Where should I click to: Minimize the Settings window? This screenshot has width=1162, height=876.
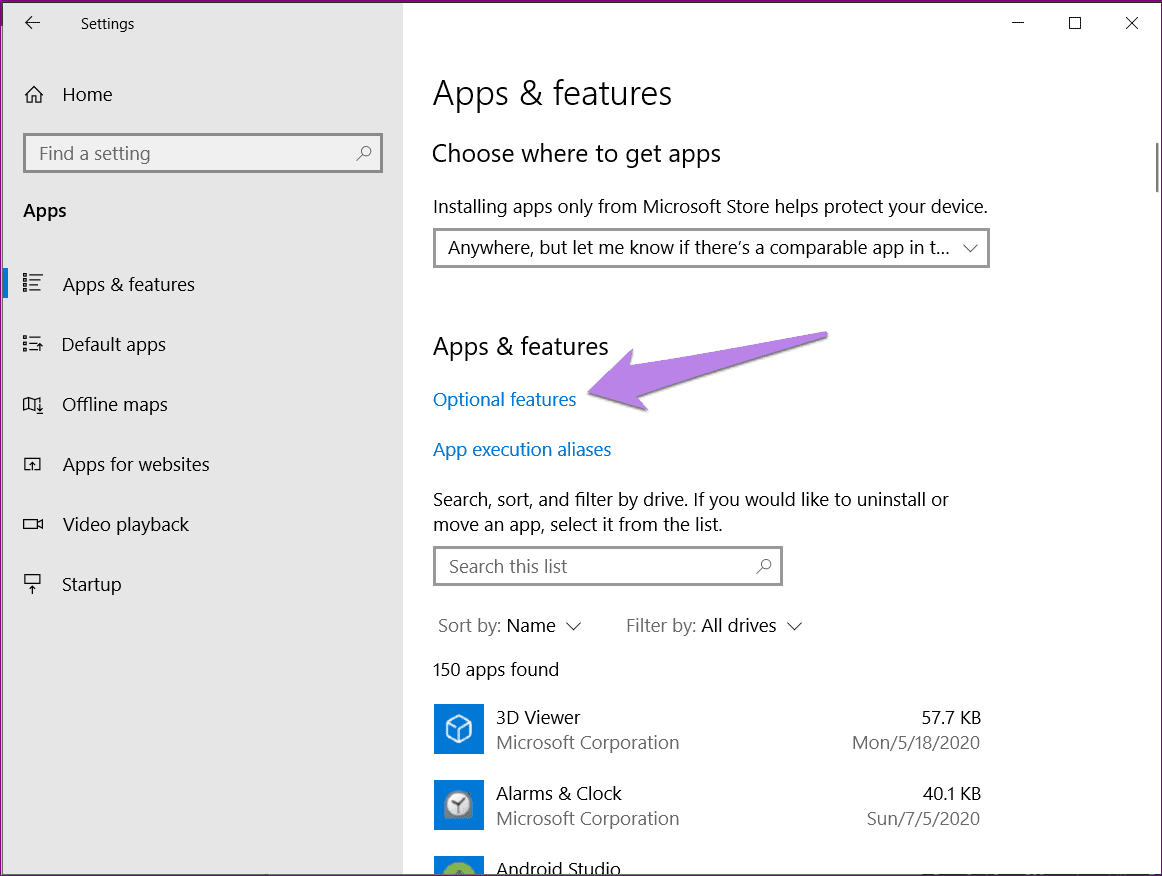click(x=1018, y=23)
